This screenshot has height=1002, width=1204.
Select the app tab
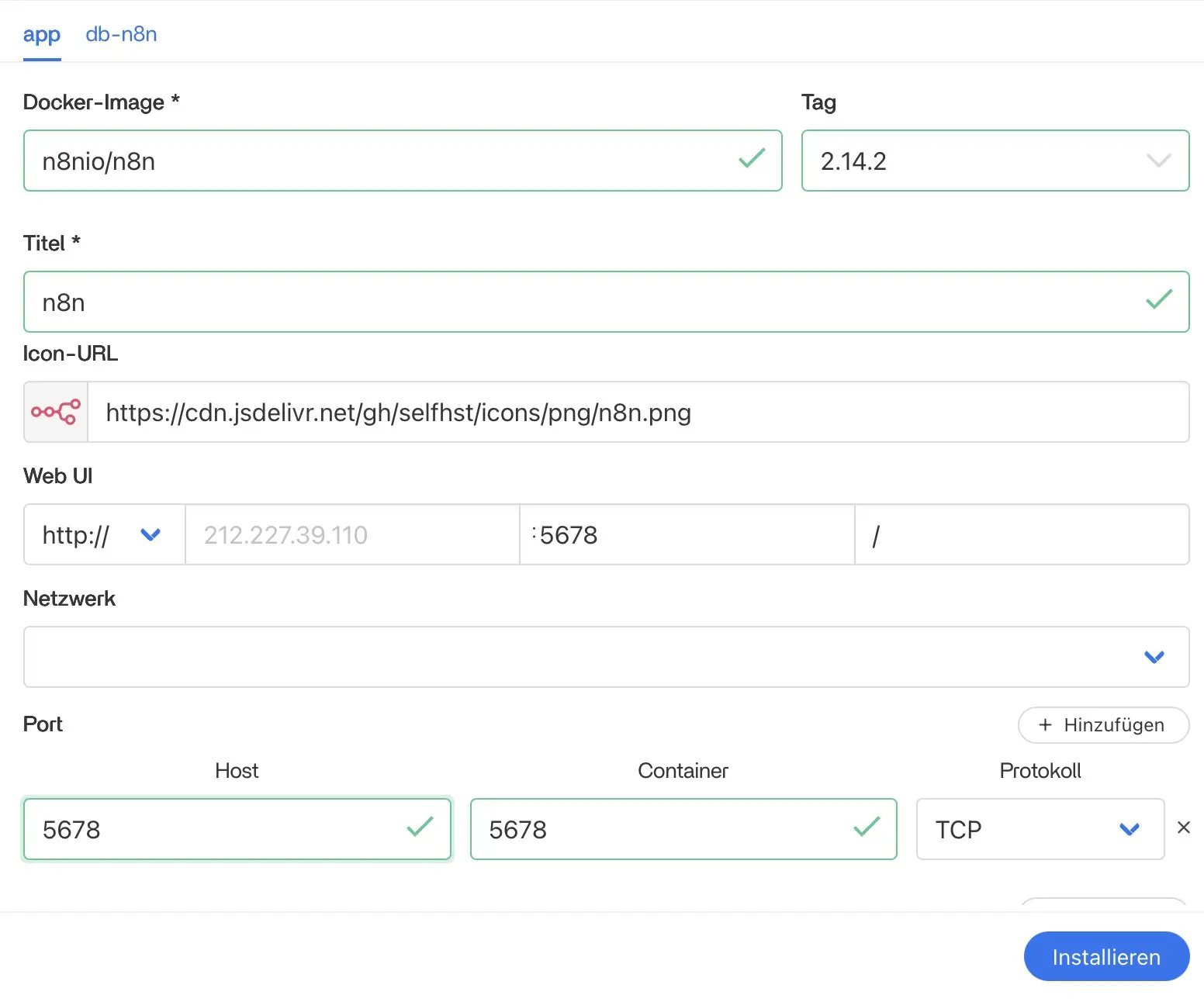(41, 35)
